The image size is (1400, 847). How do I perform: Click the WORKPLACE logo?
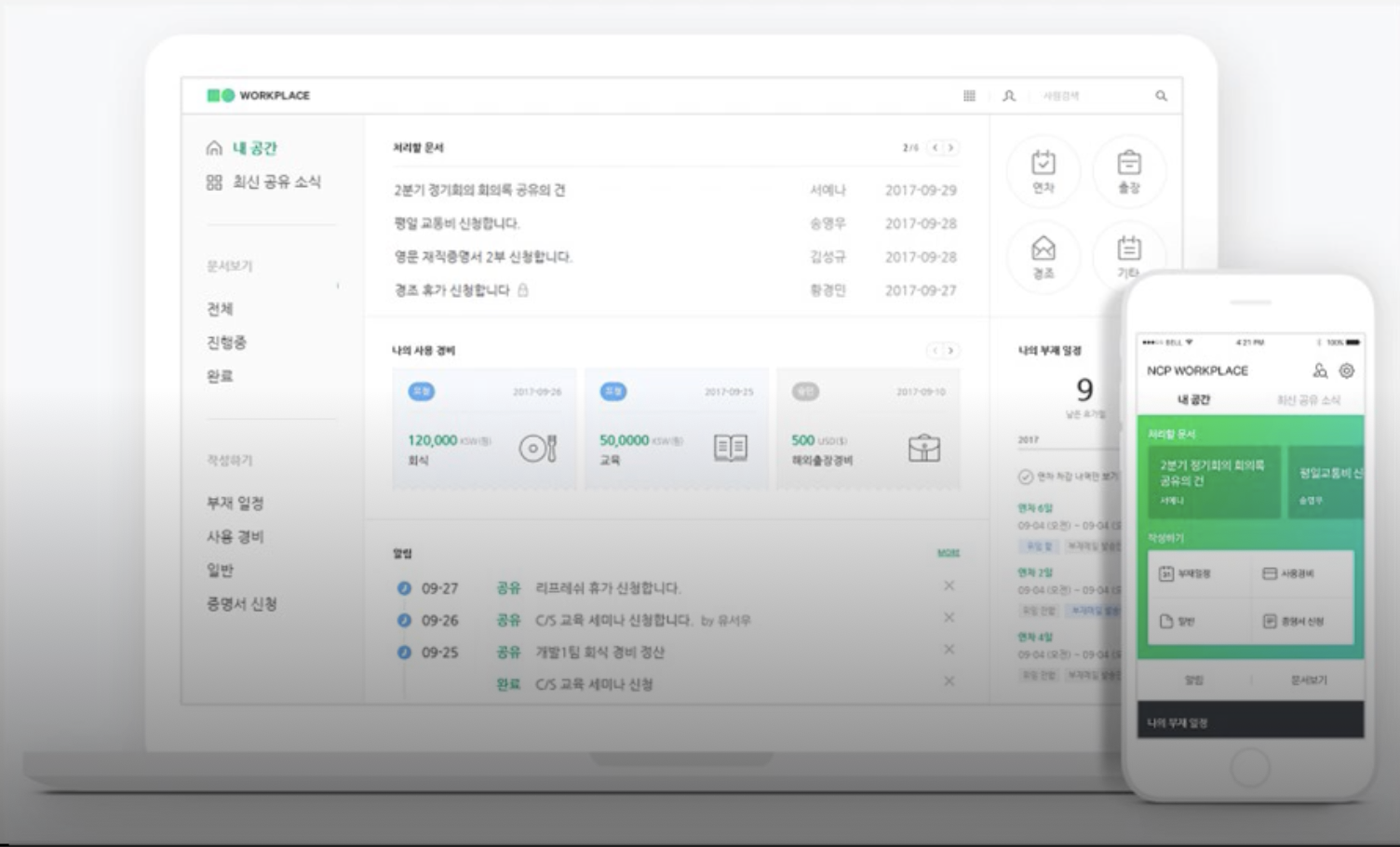(x=258, y=96)
